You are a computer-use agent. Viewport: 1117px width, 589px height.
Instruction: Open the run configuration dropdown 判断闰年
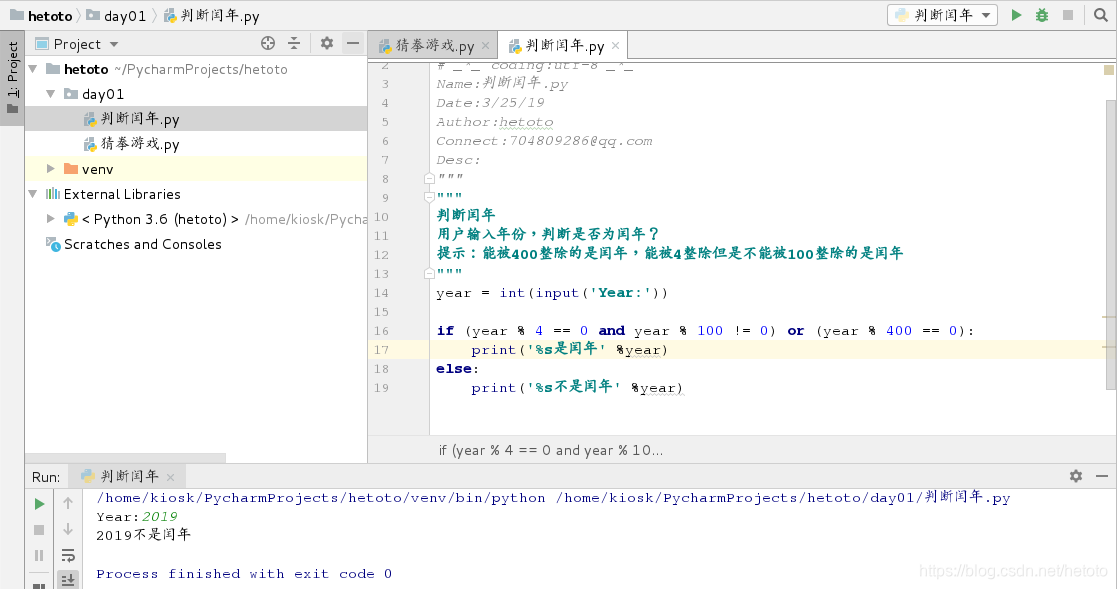click(942, 15)
